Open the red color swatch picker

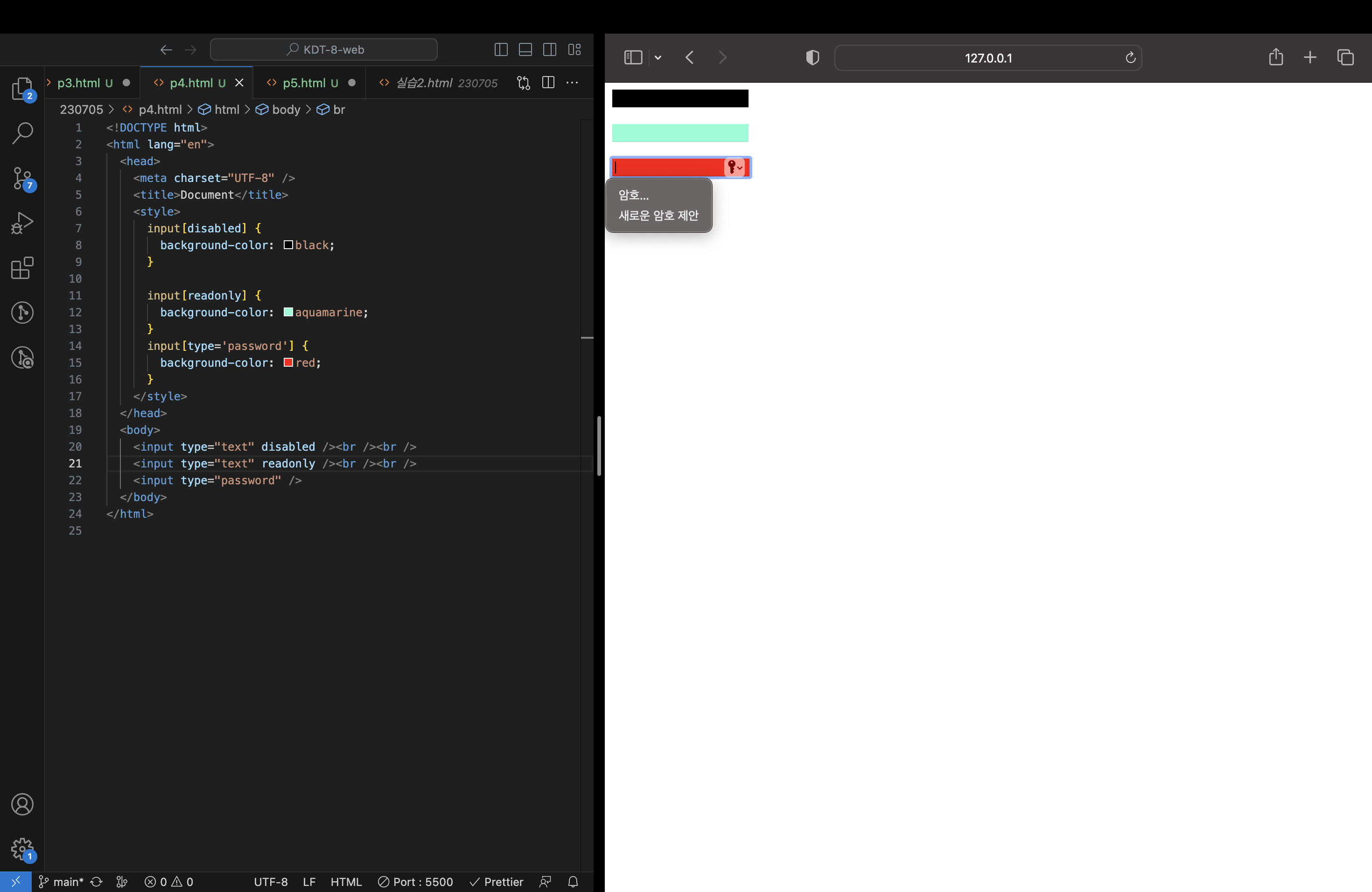click(288, 362)
